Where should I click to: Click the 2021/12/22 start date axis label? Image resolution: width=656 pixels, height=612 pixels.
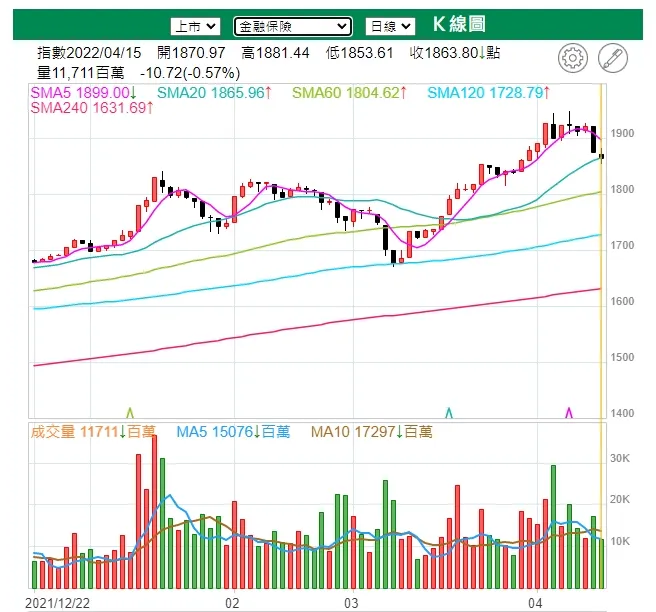click(57, 603)
